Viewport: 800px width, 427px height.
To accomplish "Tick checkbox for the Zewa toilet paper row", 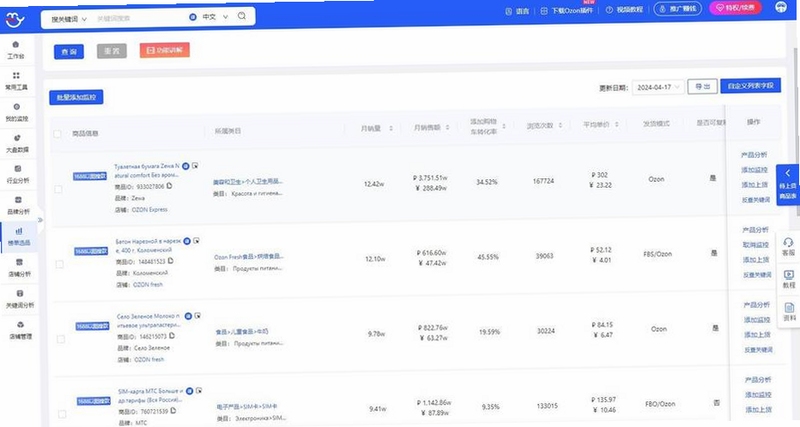I will pos(59,189).
